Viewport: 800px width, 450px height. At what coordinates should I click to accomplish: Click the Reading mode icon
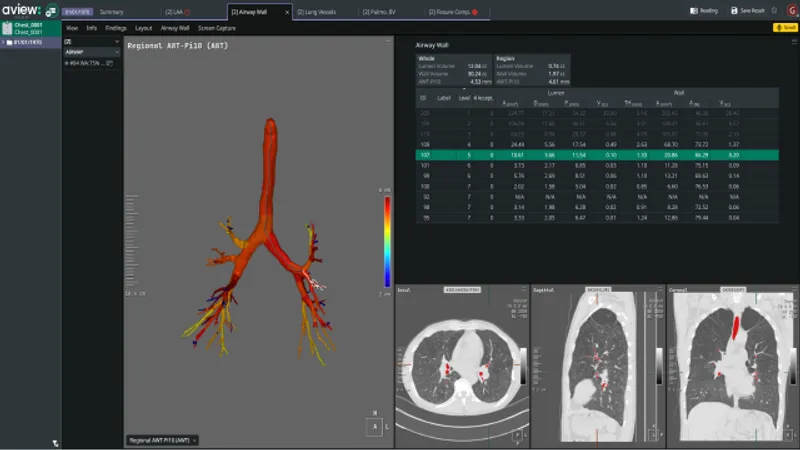696,11
